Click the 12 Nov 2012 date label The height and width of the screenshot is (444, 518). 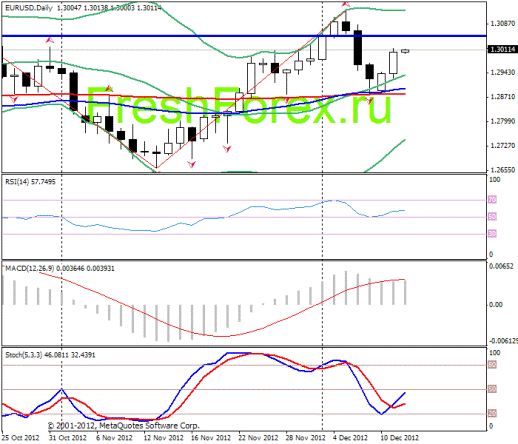[x=163, y=438]
